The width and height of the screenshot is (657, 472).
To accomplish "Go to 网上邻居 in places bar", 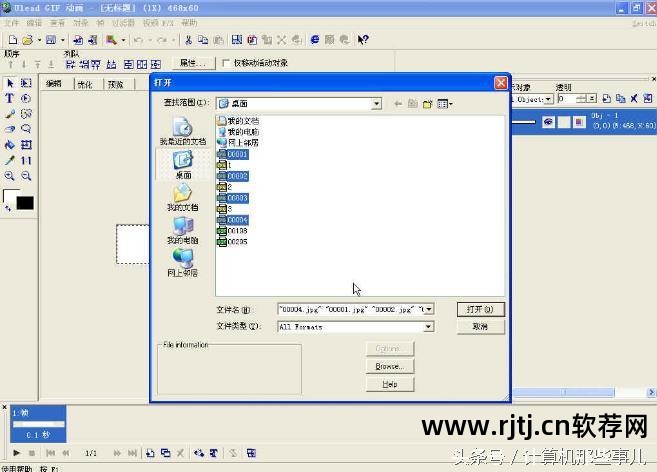I will [x=183, y=263].
